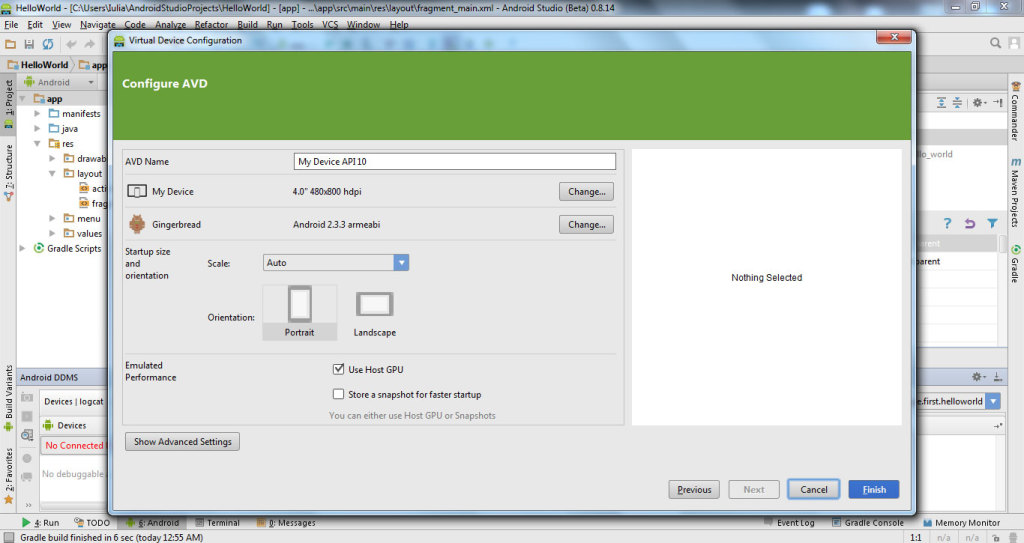Image resolution: width=1024 pixels, height=543 pixels.
Task: Click Show Advanced Settings button
Action: [183, 442]
